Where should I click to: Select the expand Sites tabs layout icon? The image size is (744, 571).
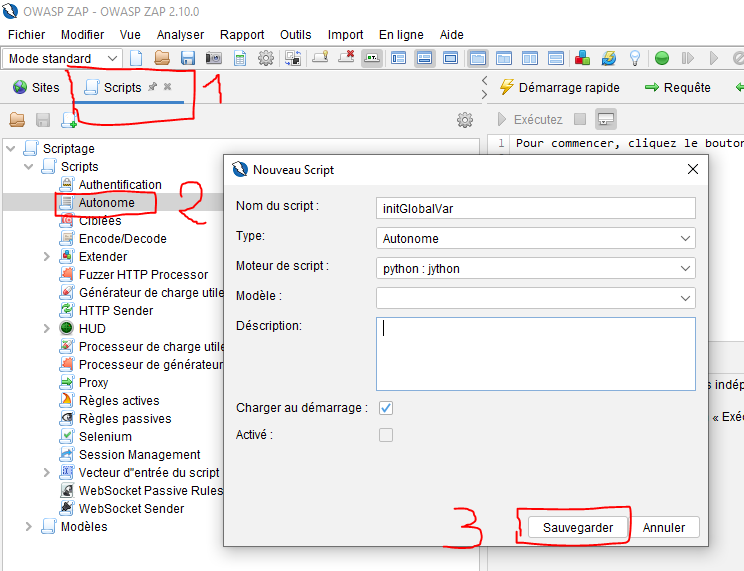pyautogui.click(x=399, y=58)
